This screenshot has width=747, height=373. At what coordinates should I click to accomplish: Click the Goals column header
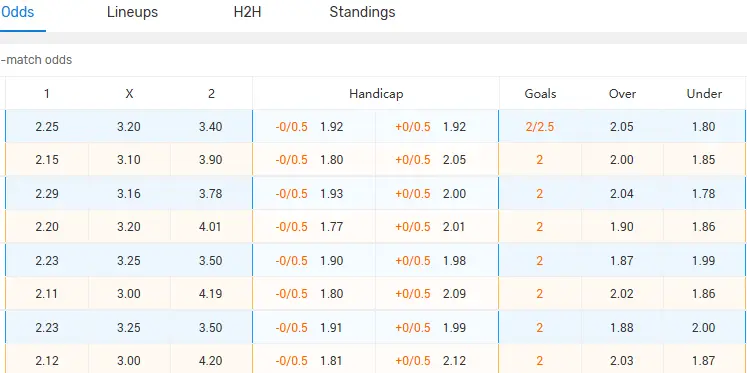click(540, 93)
